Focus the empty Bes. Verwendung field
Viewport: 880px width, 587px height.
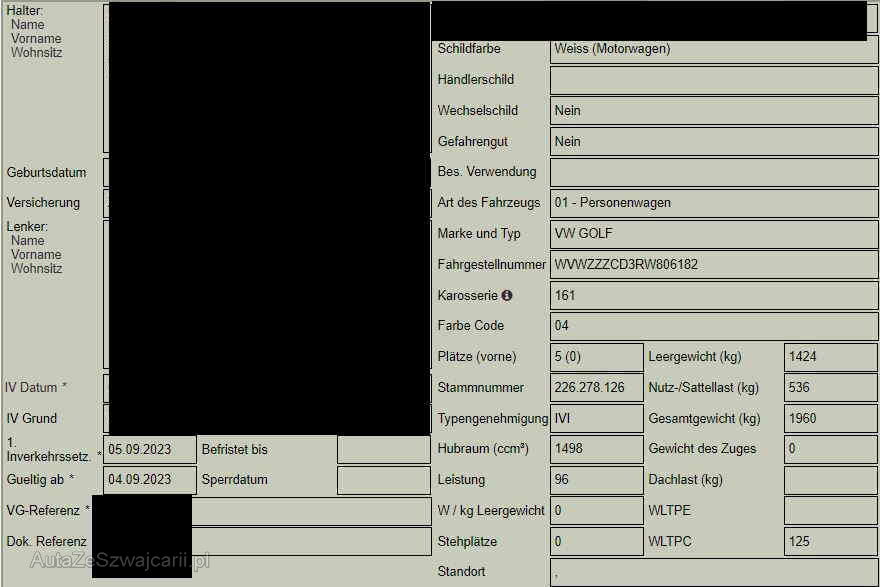[x=713, y=172]
